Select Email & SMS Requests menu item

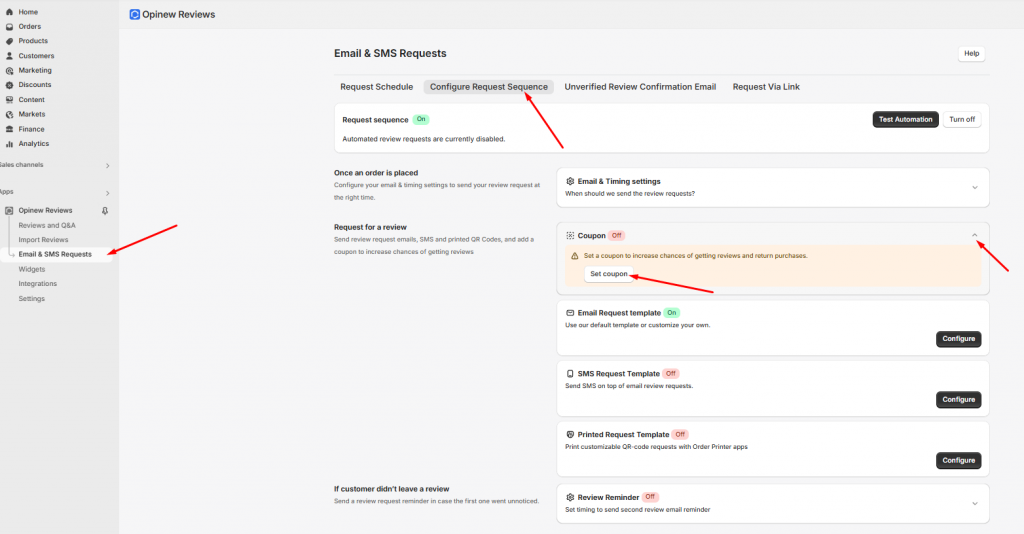tap(56, 255)
